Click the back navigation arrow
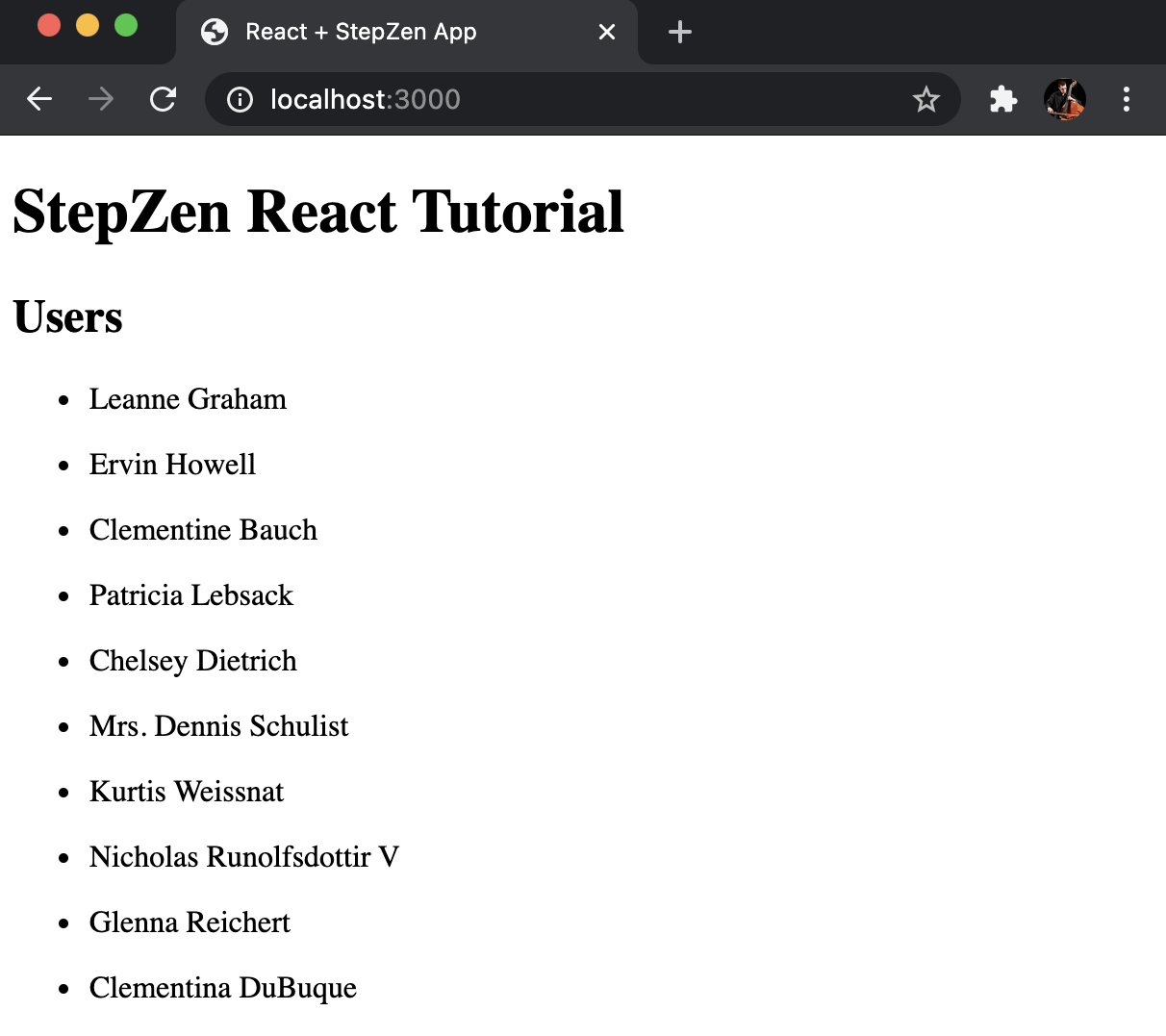 tap(38, 99)
